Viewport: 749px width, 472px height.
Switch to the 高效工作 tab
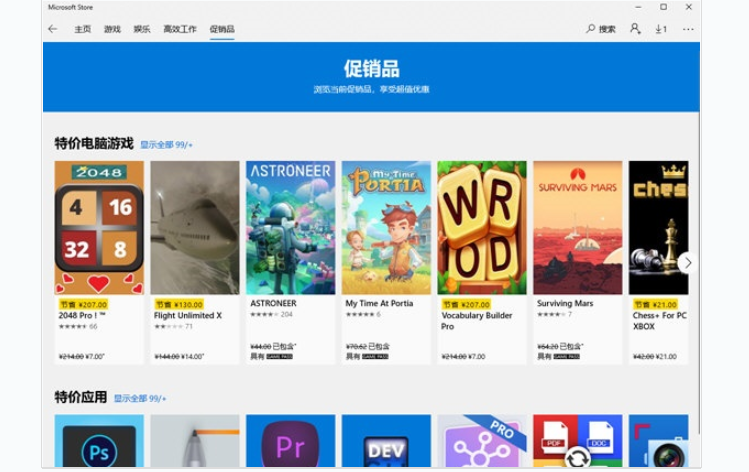pos(180,29)
